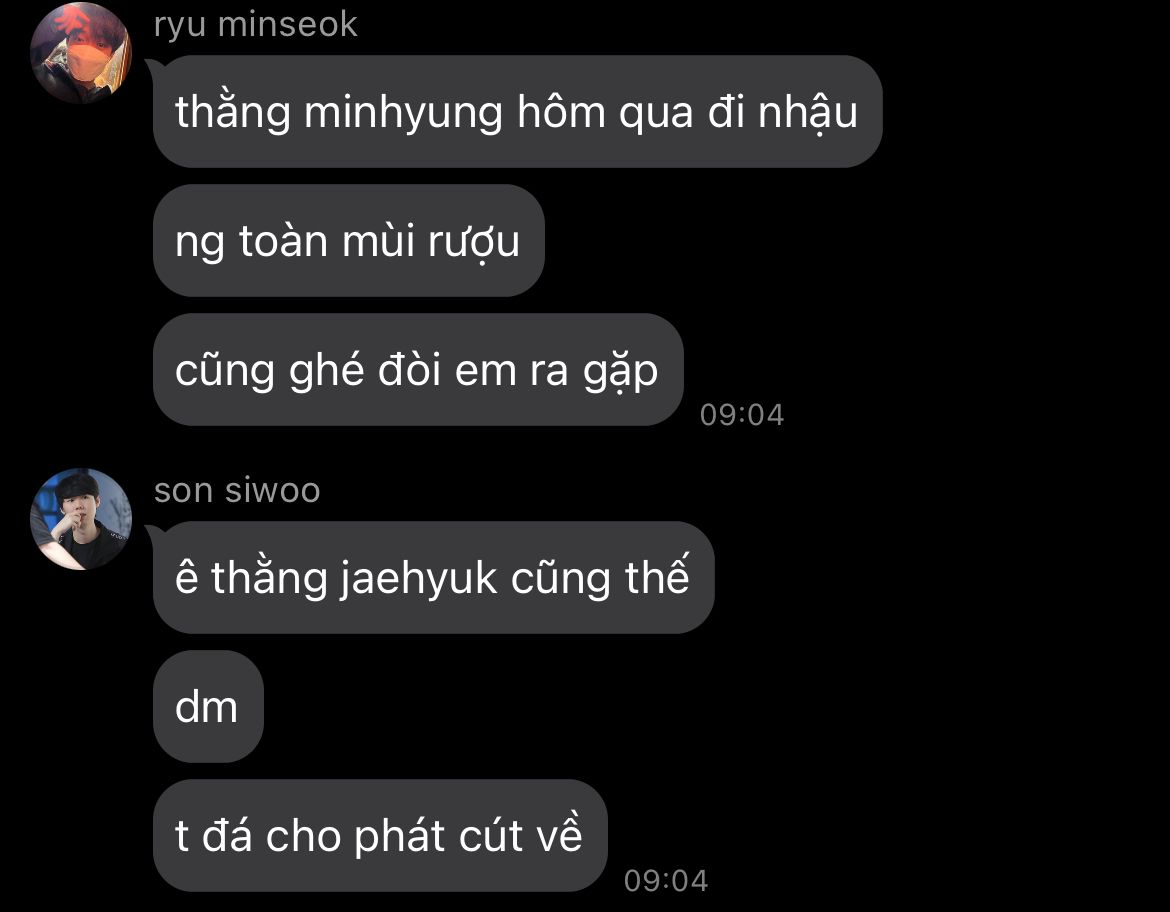Tap the 09:04 timestamp under minseok's messages
Screen dimensions: 1170x912
[742, 415]
